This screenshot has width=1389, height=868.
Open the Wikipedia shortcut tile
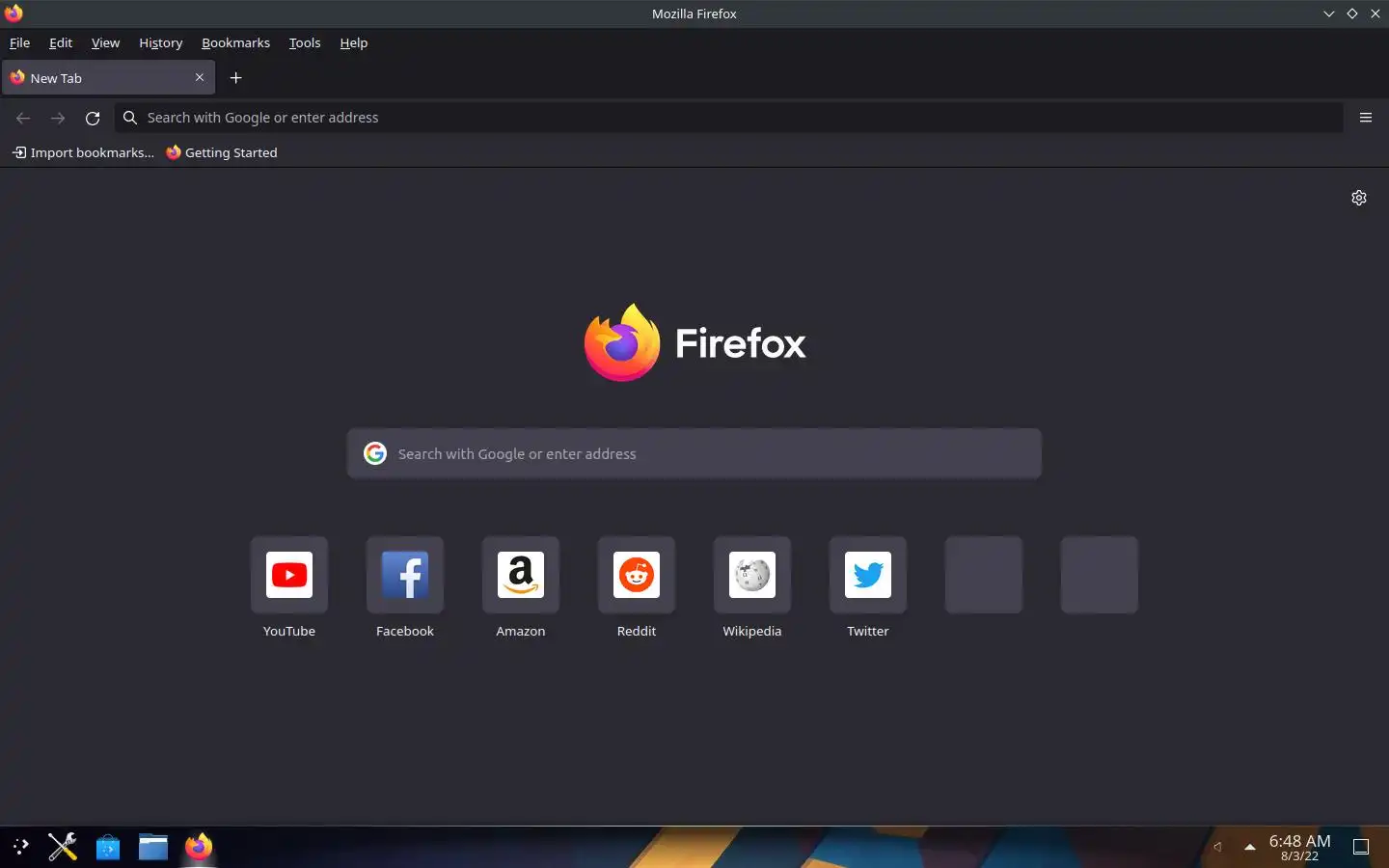752,575
